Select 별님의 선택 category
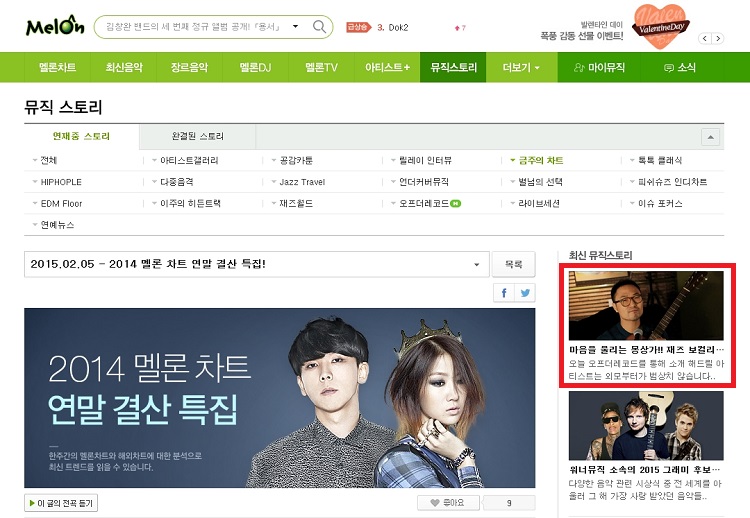The image size is (750, 518). [540, 182]
